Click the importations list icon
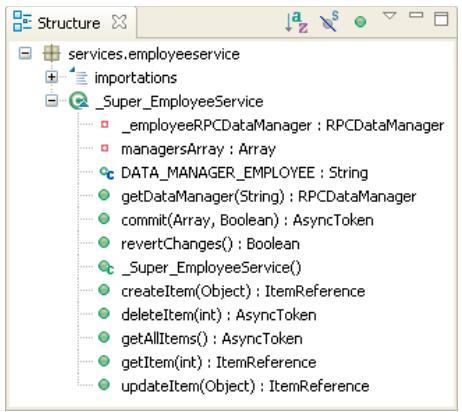This screenshot has height=412, width=462. [79, 76]
